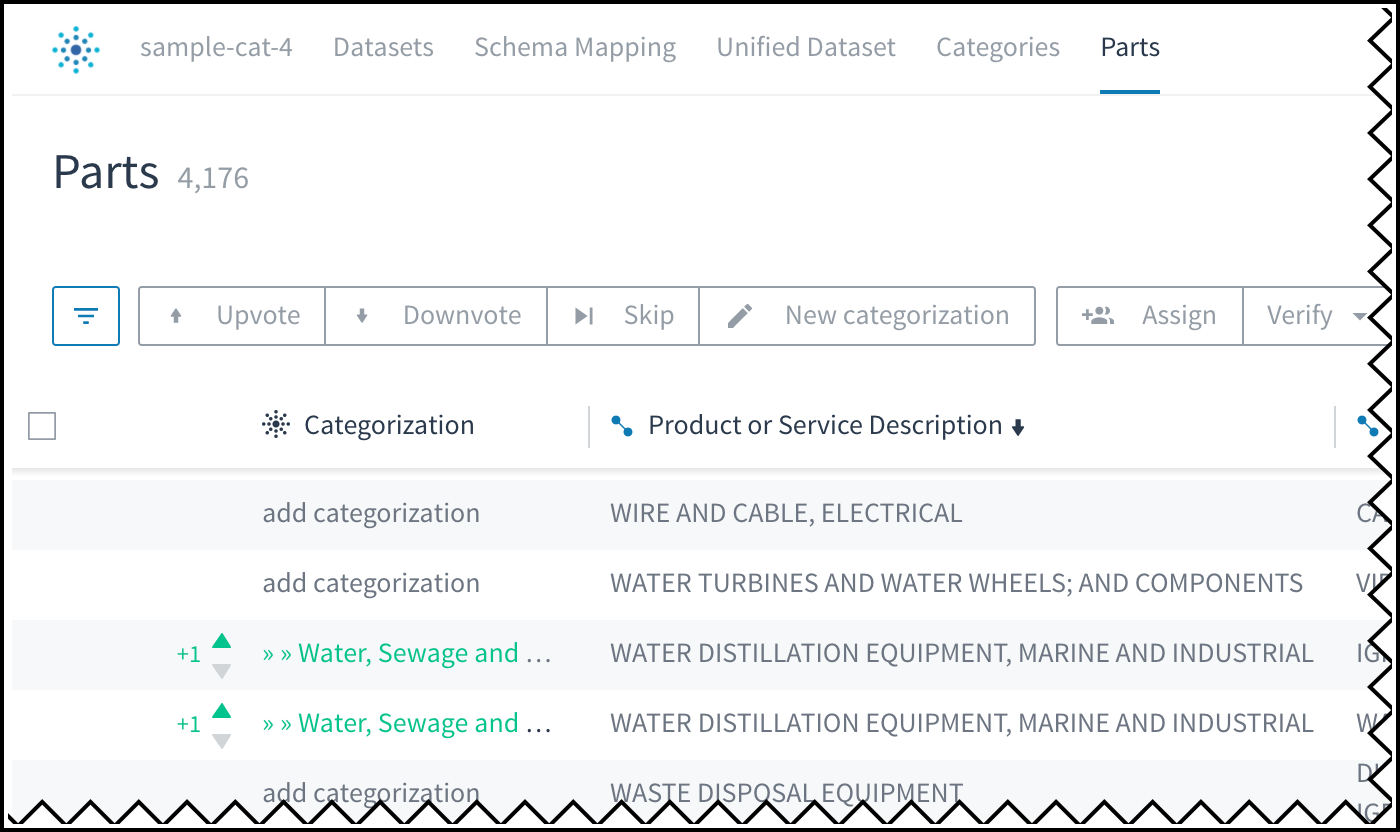Click +1 vote count on second Water row
1400x832 pixels.
coord(189,724)
